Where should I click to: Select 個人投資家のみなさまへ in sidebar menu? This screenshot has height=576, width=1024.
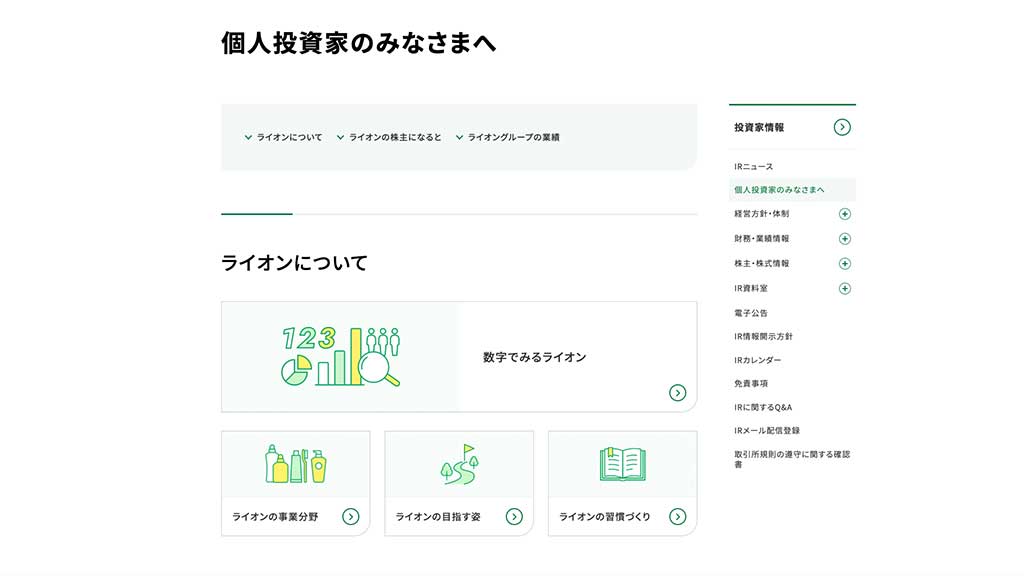point(779,190)
